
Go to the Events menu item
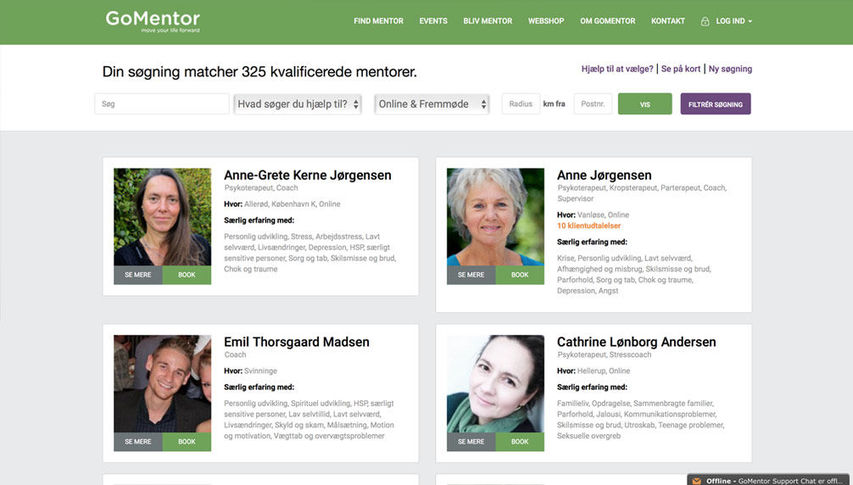point(433,21)
